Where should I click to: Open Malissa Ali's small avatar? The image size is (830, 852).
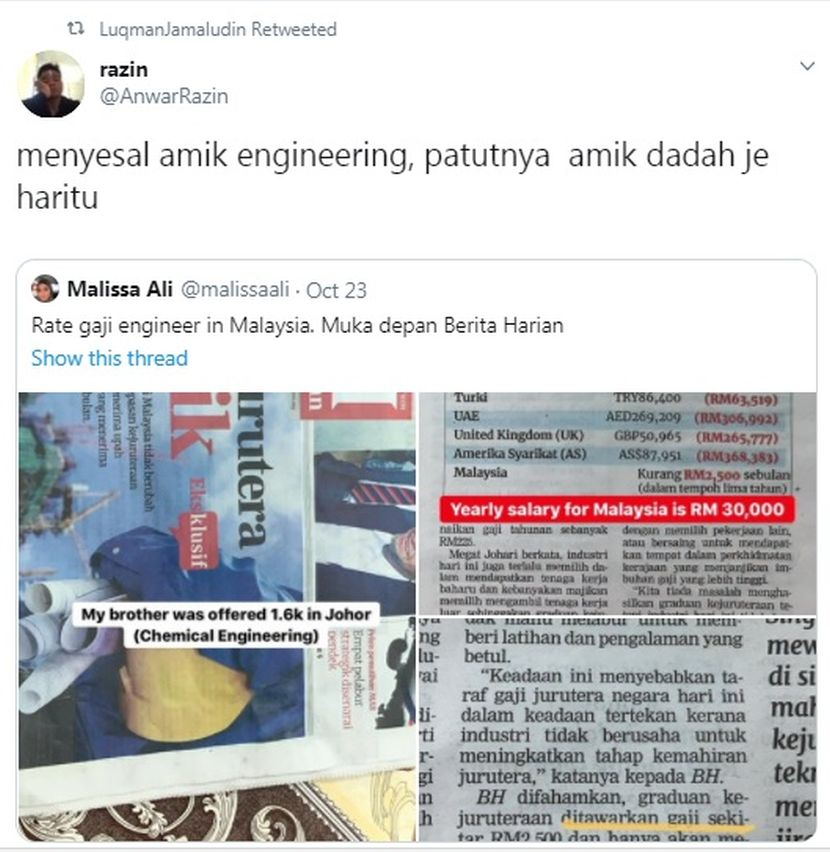coord(45,289)
